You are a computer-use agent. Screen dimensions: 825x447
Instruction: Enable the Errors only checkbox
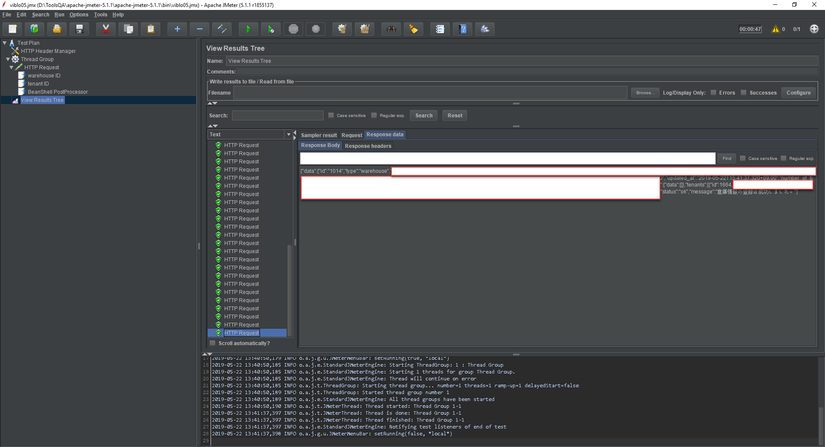[x=713, y=93]
